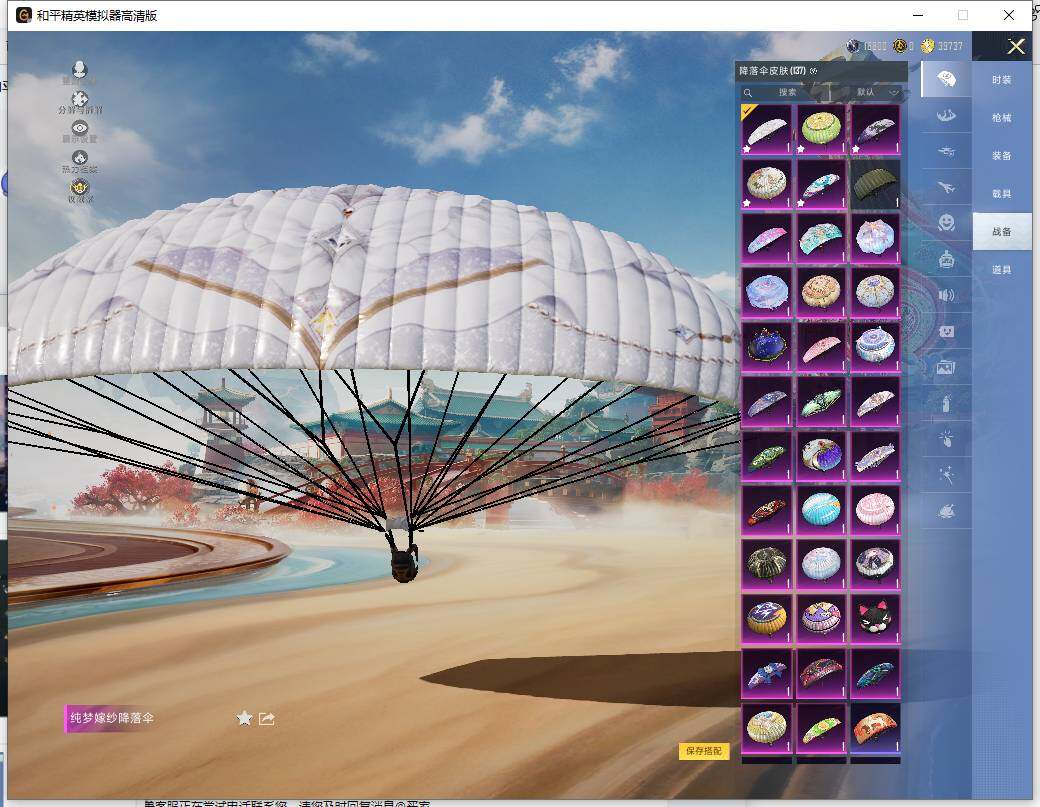Open the robot pet category icon
1040x807 pixels.
click(946, 259)
